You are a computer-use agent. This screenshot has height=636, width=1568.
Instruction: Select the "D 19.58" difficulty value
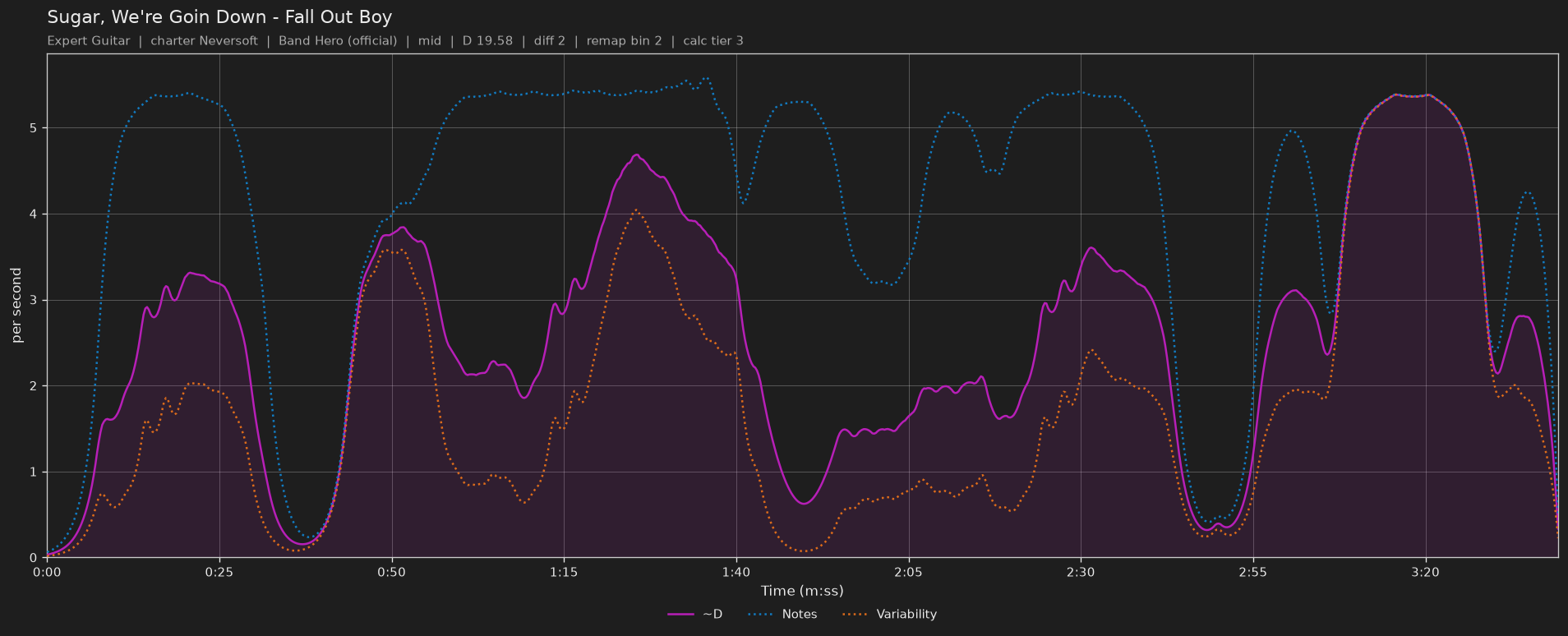tap(487, 41)
